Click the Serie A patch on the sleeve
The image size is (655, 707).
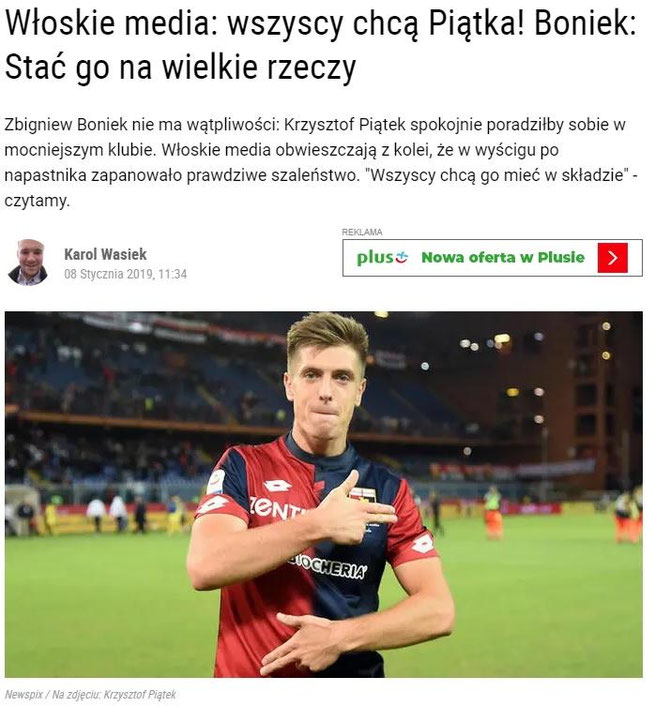216,482
